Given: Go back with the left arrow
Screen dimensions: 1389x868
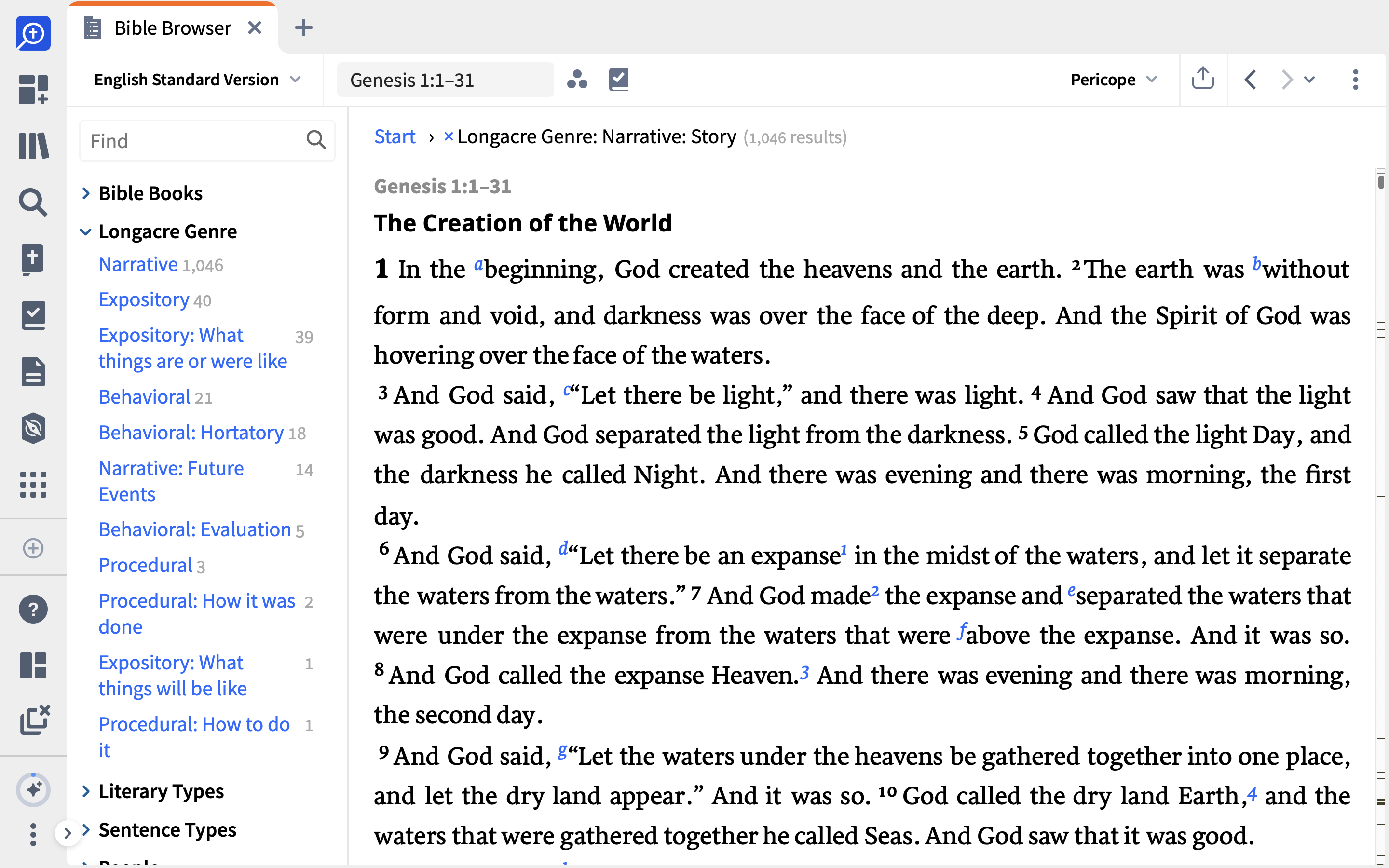Looking at the screenshot, I should point(1250,79).
